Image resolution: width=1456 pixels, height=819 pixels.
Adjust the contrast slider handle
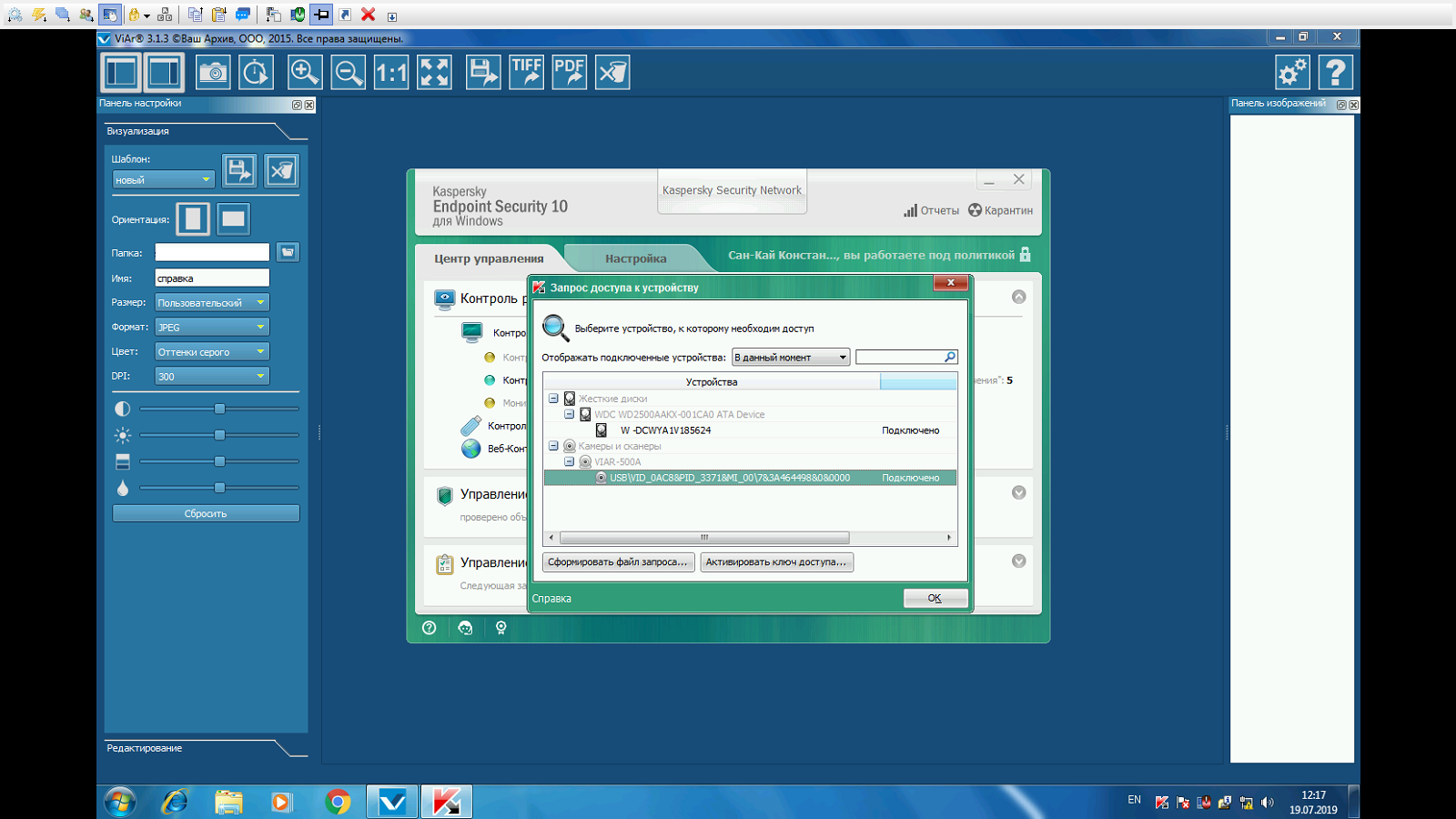click(x=219, y=409)
